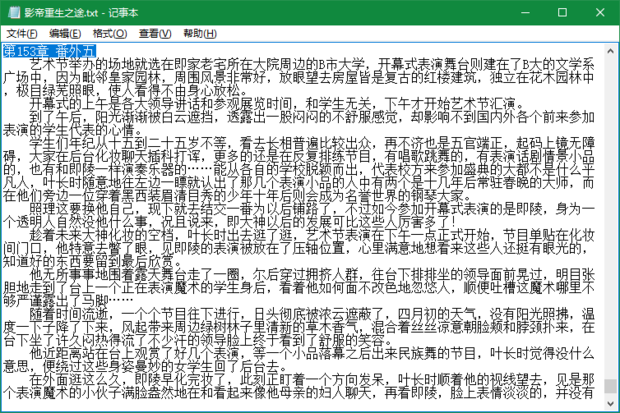The height and width of the screenshot is (413, 620).
Task: Click the line starting 艺术节举办的场地
Action: [312, 64]
